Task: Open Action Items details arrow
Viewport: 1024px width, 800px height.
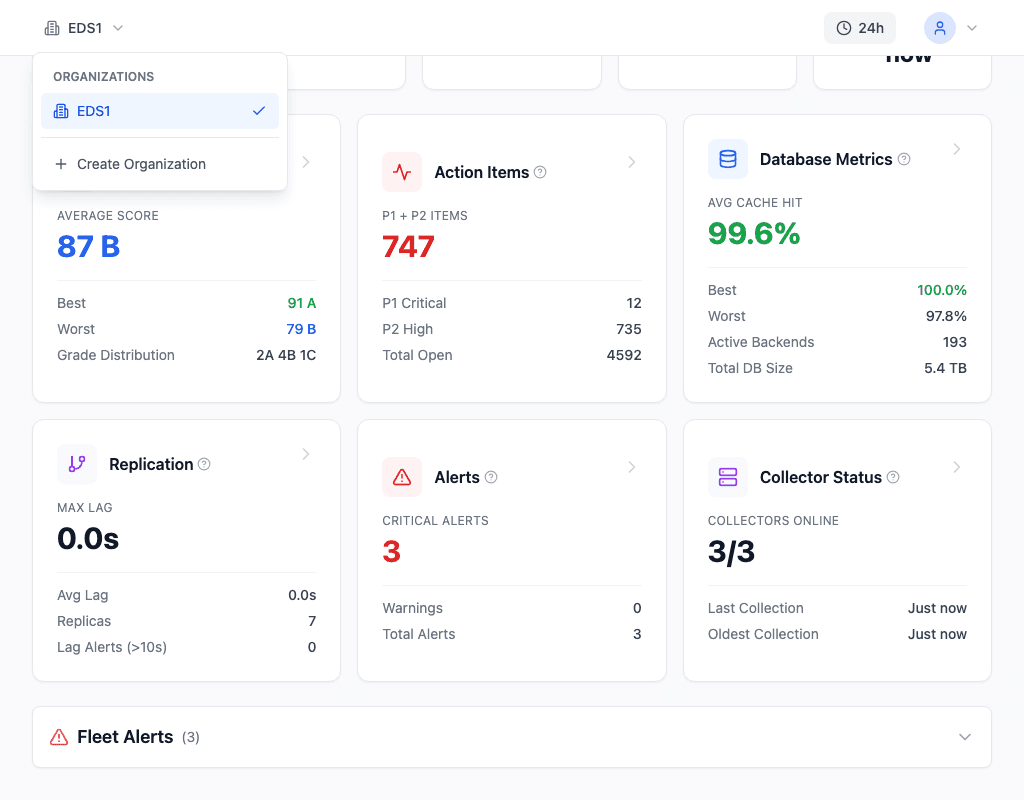Action: [x=632, y=162]
